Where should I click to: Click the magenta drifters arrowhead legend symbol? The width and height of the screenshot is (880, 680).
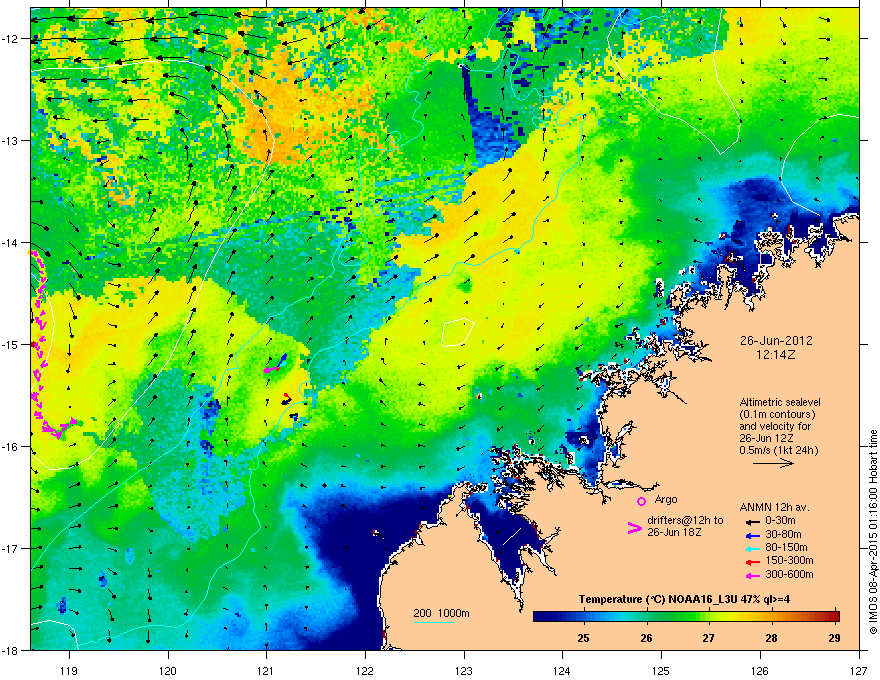[x=634, y=528]
